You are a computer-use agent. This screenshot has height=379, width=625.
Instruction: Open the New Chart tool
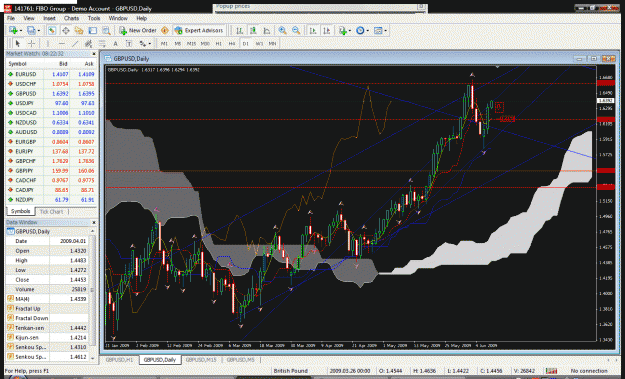pyautogui.click(x=13, y=30)
